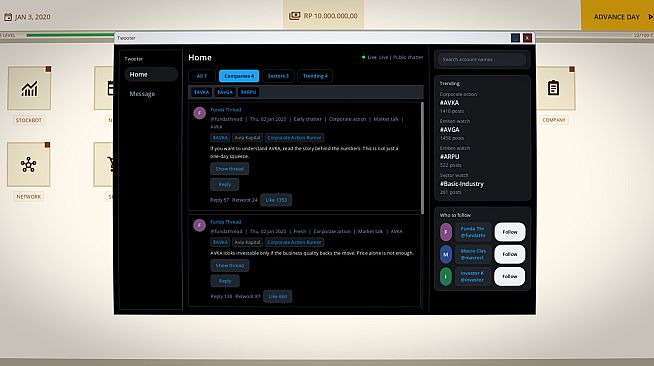Screen dimensions: 654x366
Task: Reply to the business quality post
Action: (225, 281)
